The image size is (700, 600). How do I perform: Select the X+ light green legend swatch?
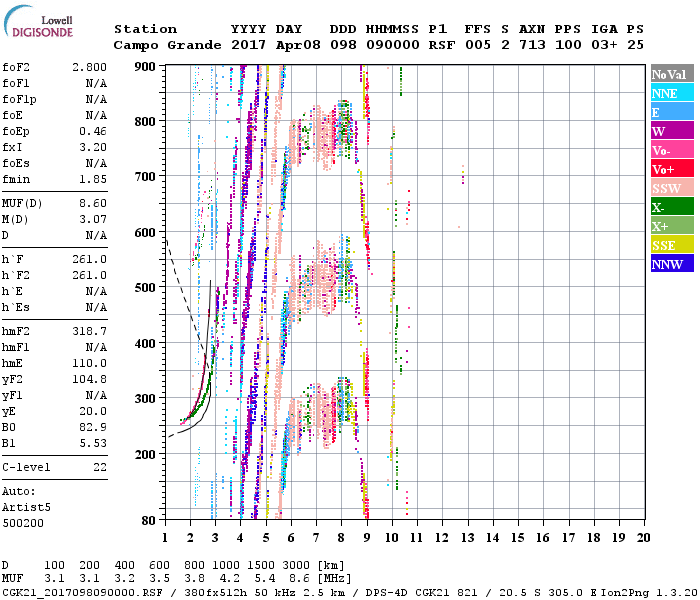(x=670, y=227)
